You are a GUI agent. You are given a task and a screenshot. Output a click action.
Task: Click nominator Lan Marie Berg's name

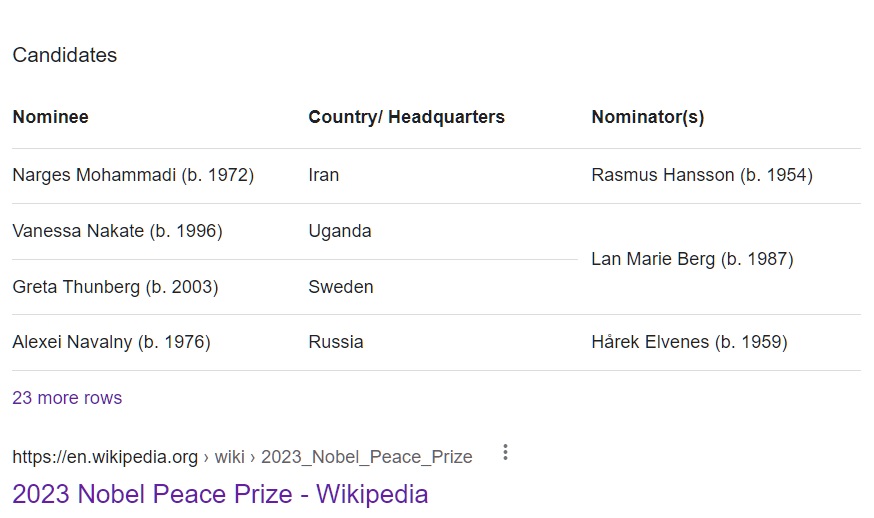click(692, 259)
